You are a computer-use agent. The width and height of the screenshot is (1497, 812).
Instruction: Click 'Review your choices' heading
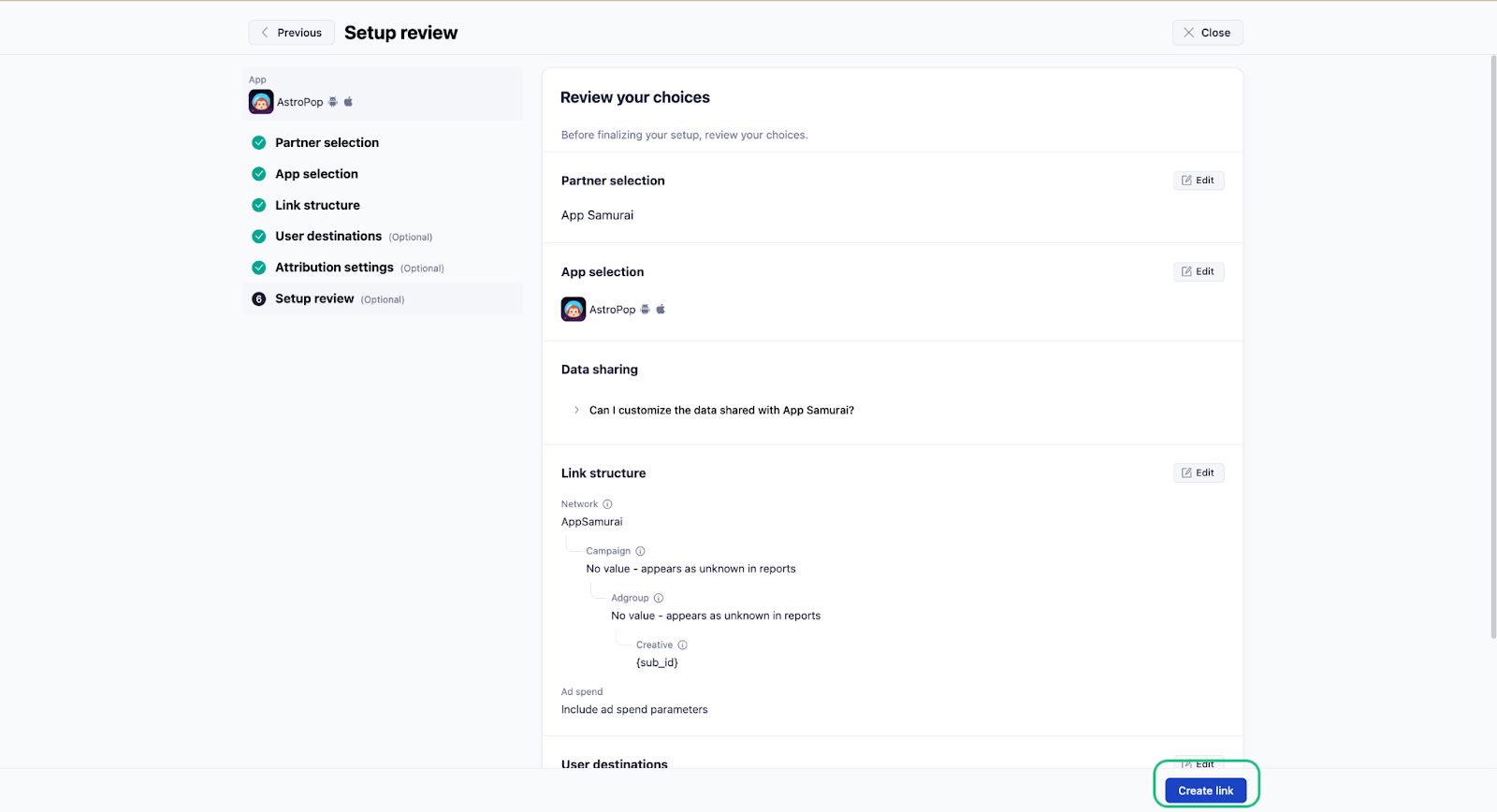(635, 97)
